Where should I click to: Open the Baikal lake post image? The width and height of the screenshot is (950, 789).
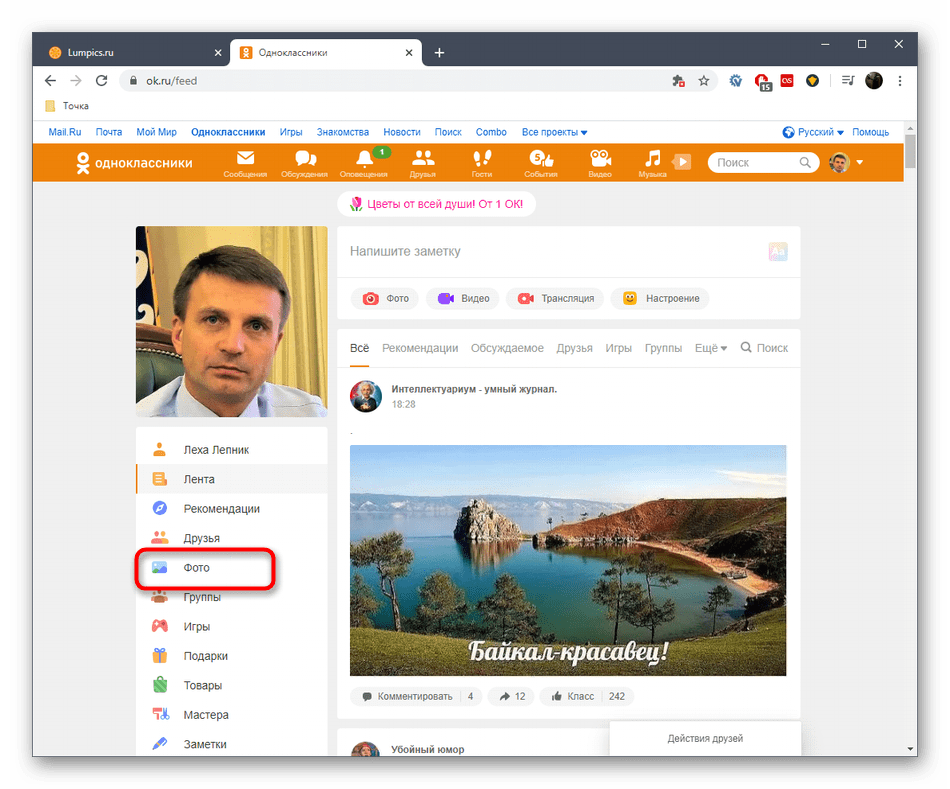(568, 560)
